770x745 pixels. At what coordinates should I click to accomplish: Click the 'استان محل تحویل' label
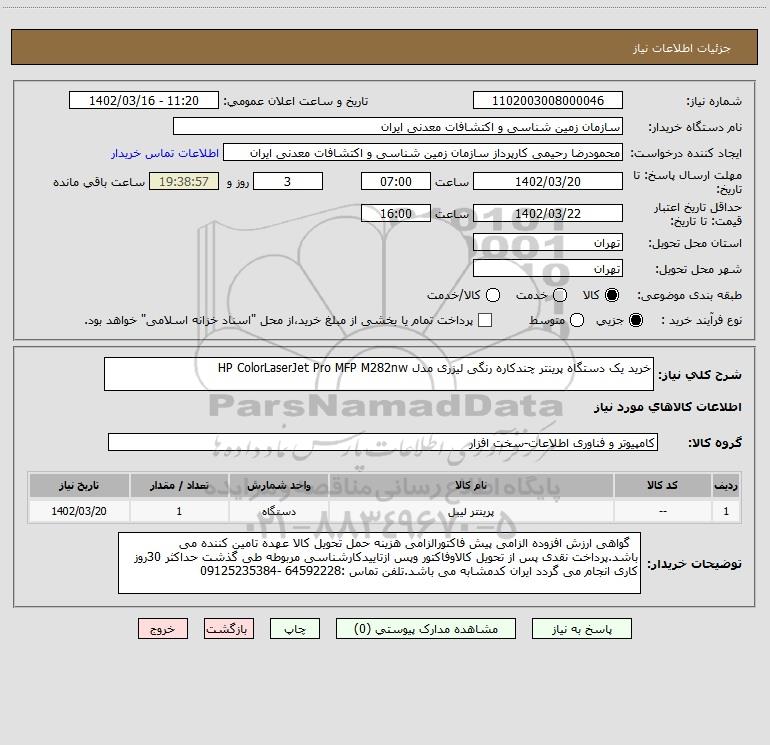tap(695, 243)
